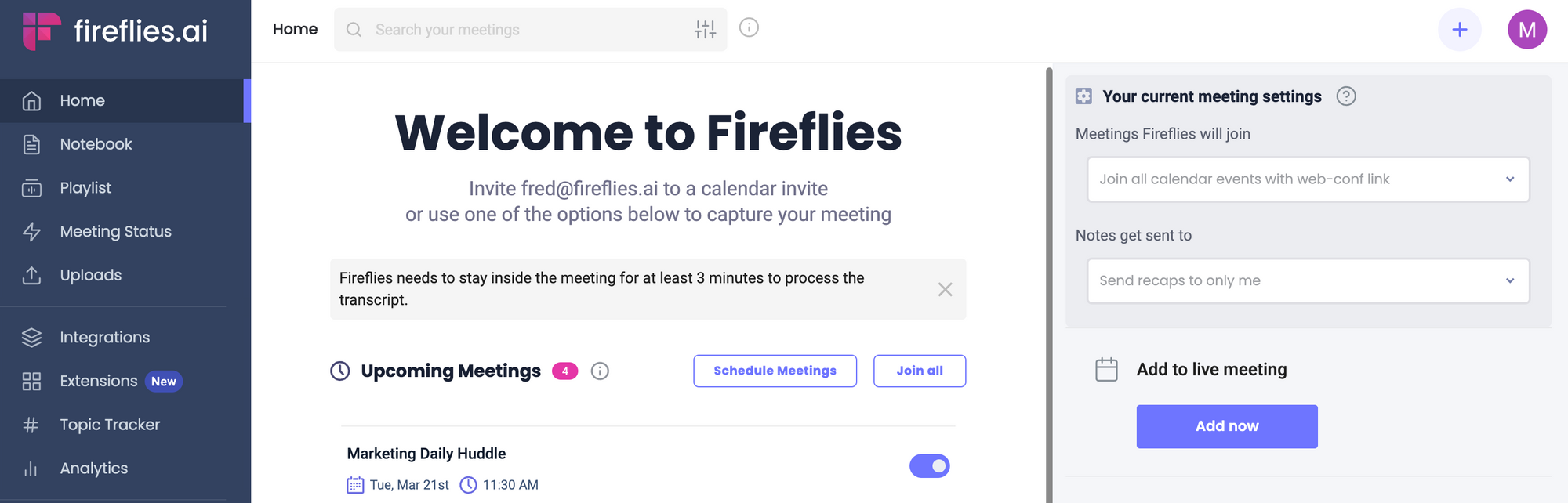This screenshot has width=1568, height=503.
Task: View the Topic Tracker section
Action: pyautogui.click(x=109, y=424)
